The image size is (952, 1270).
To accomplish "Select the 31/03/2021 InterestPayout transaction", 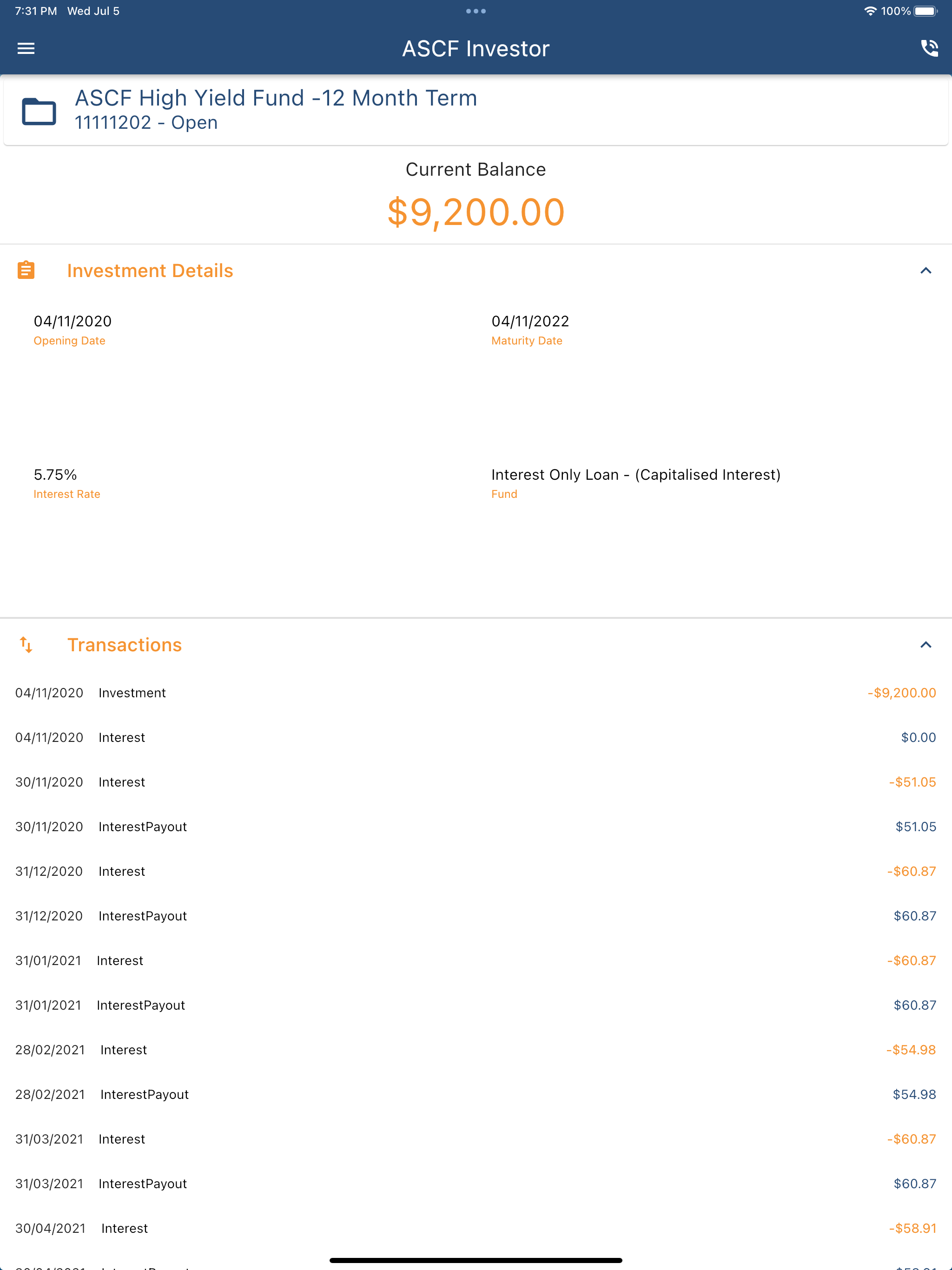I will point(476,1184).
